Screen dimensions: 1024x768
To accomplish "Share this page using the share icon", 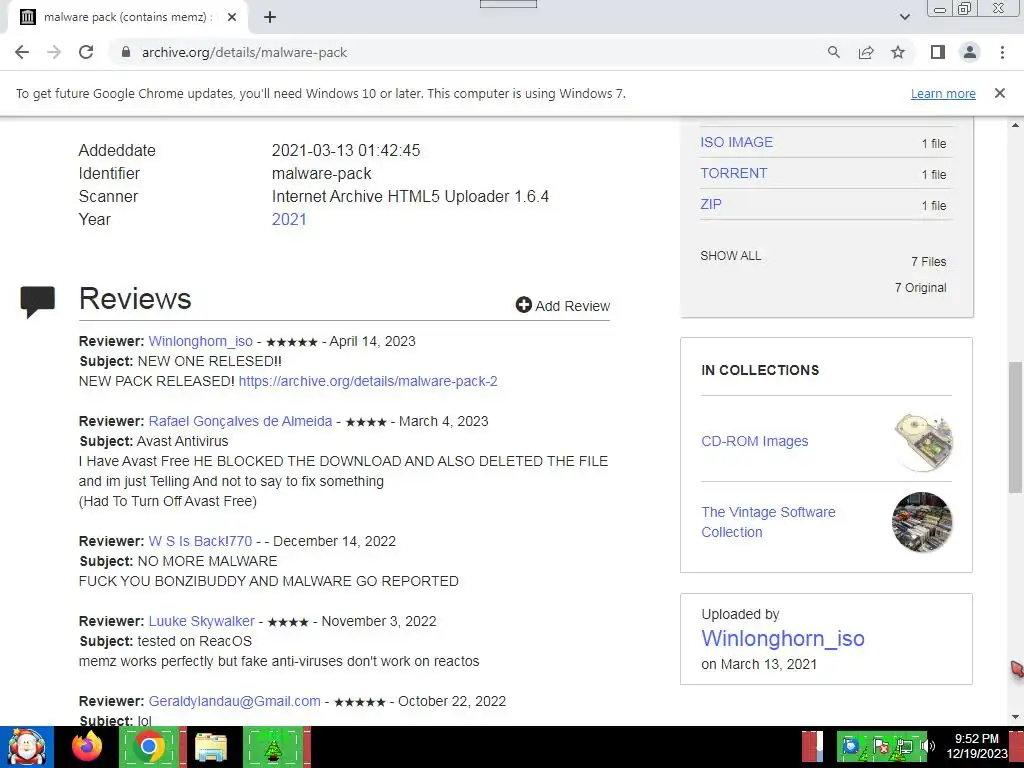I will 866,52.
